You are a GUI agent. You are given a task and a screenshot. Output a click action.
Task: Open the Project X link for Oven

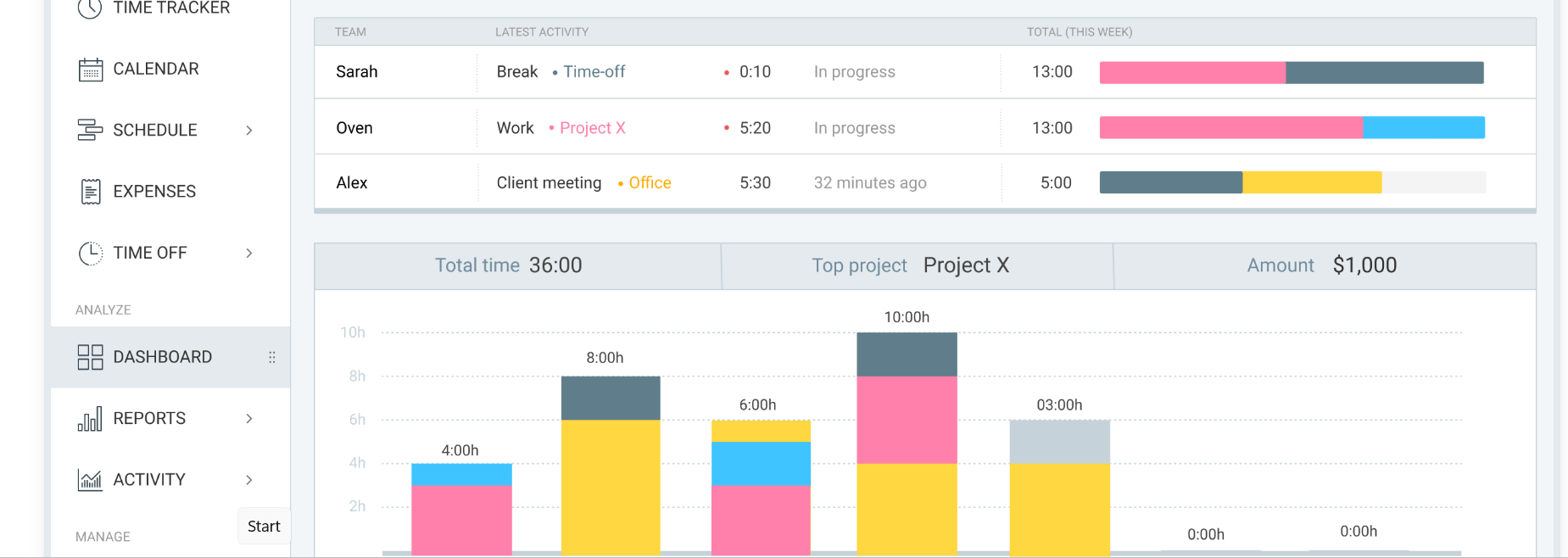point(591,127)
